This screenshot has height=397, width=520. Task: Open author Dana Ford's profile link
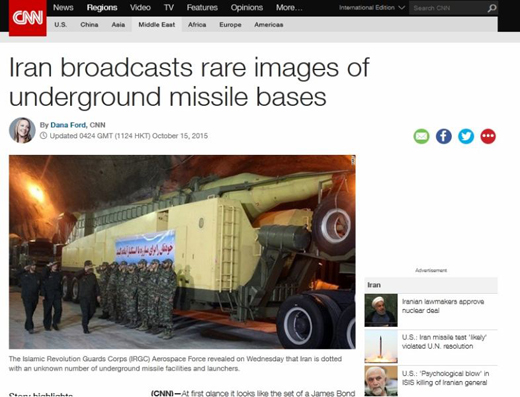tap(68, 125)
